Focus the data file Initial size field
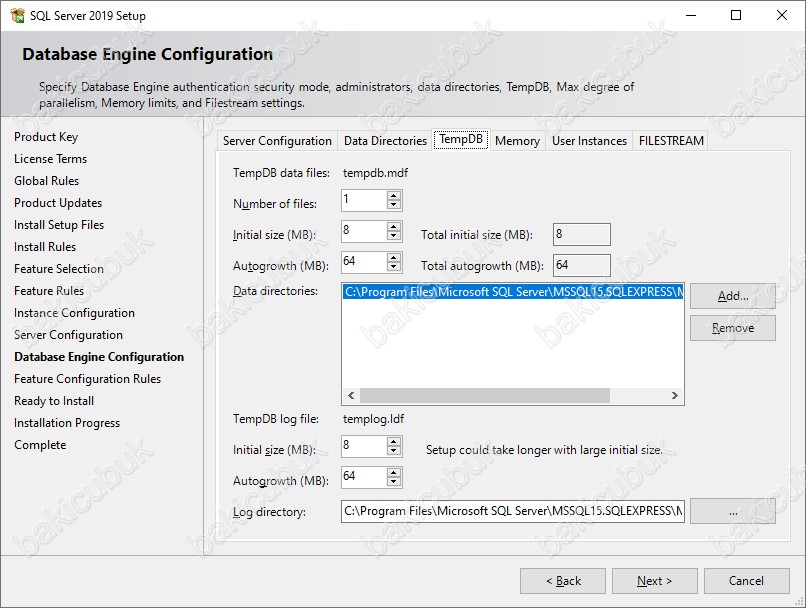 pos(364,231)
